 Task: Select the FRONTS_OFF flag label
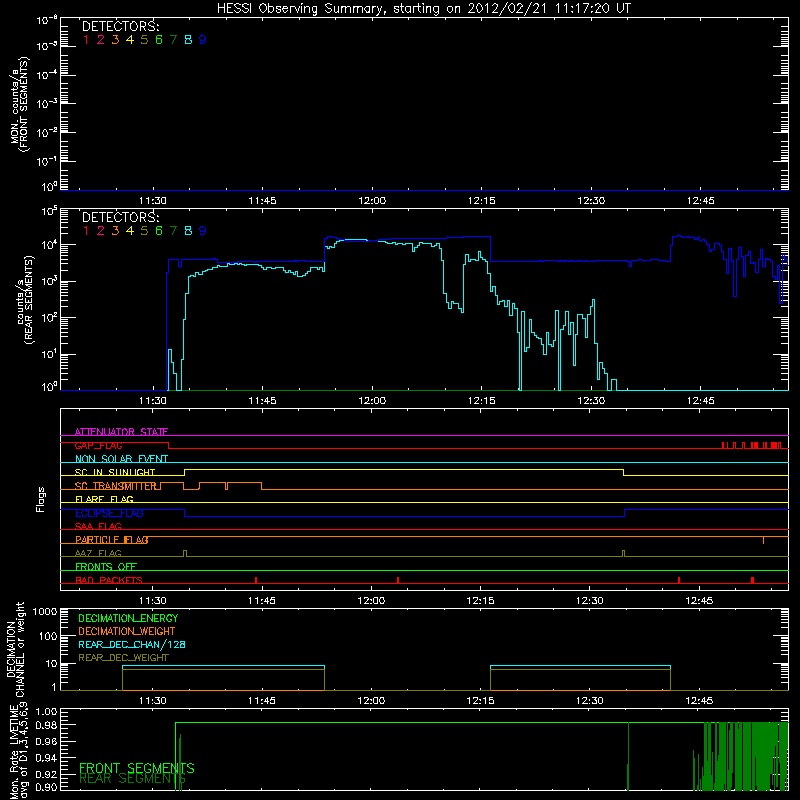[x=106, y=567]
